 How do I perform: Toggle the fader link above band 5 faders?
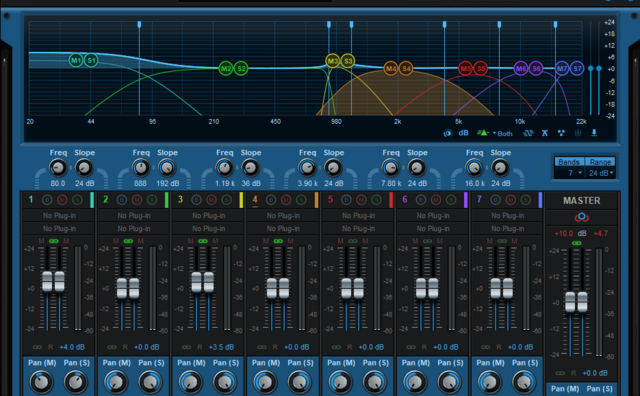point(353,241)
